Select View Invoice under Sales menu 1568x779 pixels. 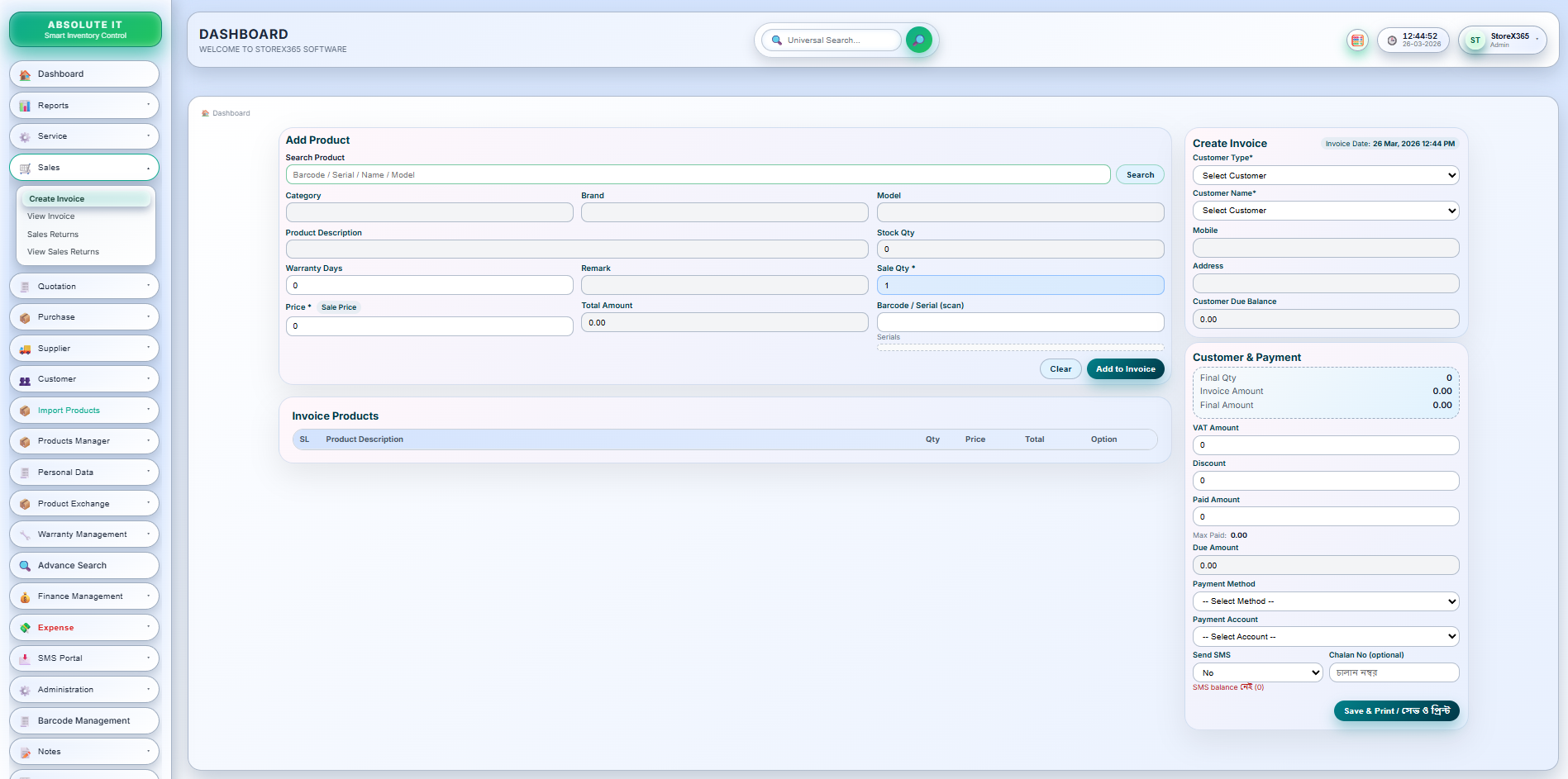50,216
